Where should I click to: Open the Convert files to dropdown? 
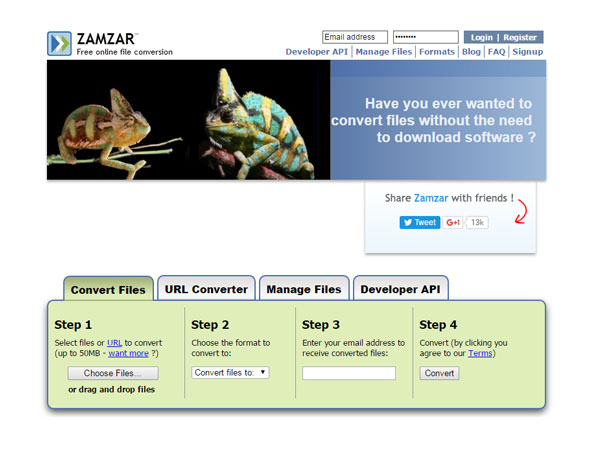point(230,373)
